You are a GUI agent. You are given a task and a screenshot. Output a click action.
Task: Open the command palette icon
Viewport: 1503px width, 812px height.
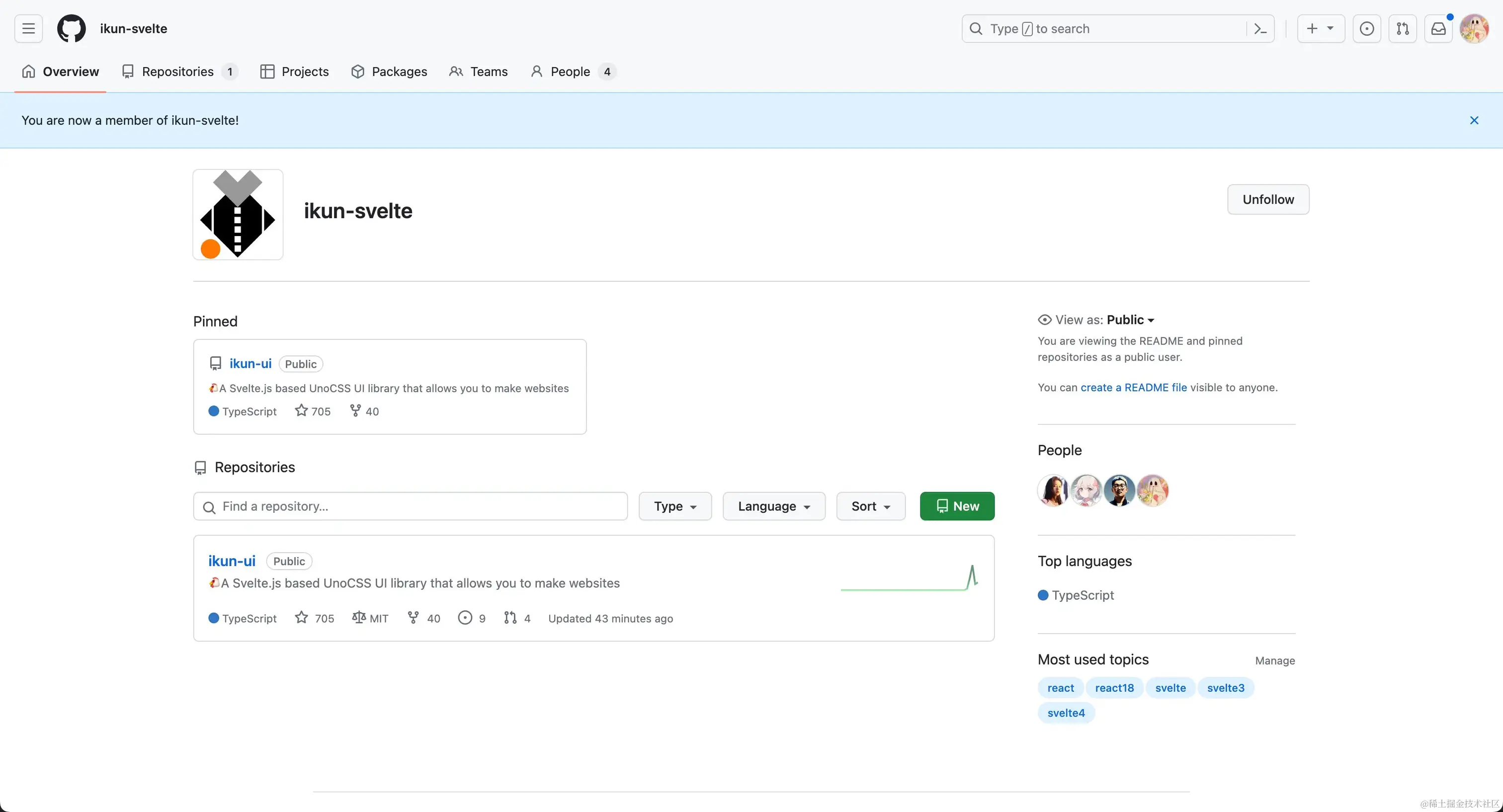click(x=1260, y=29)
